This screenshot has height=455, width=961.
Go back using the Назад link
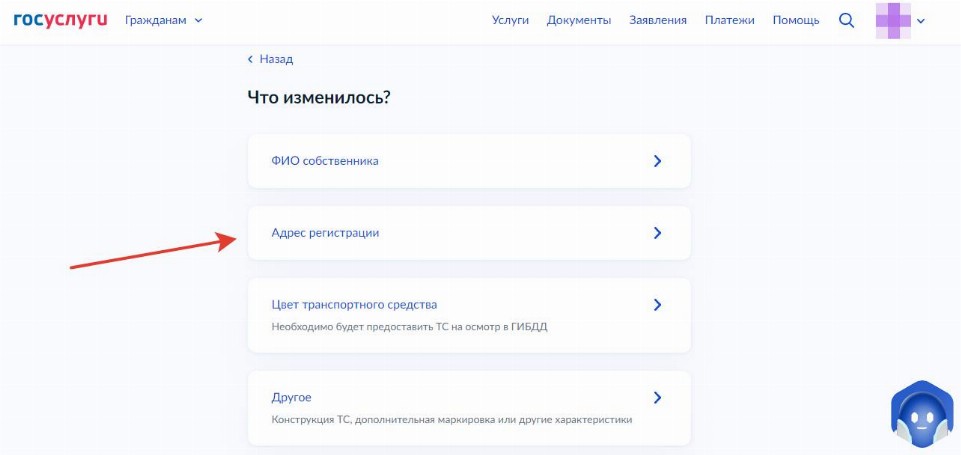click(270, 59)
